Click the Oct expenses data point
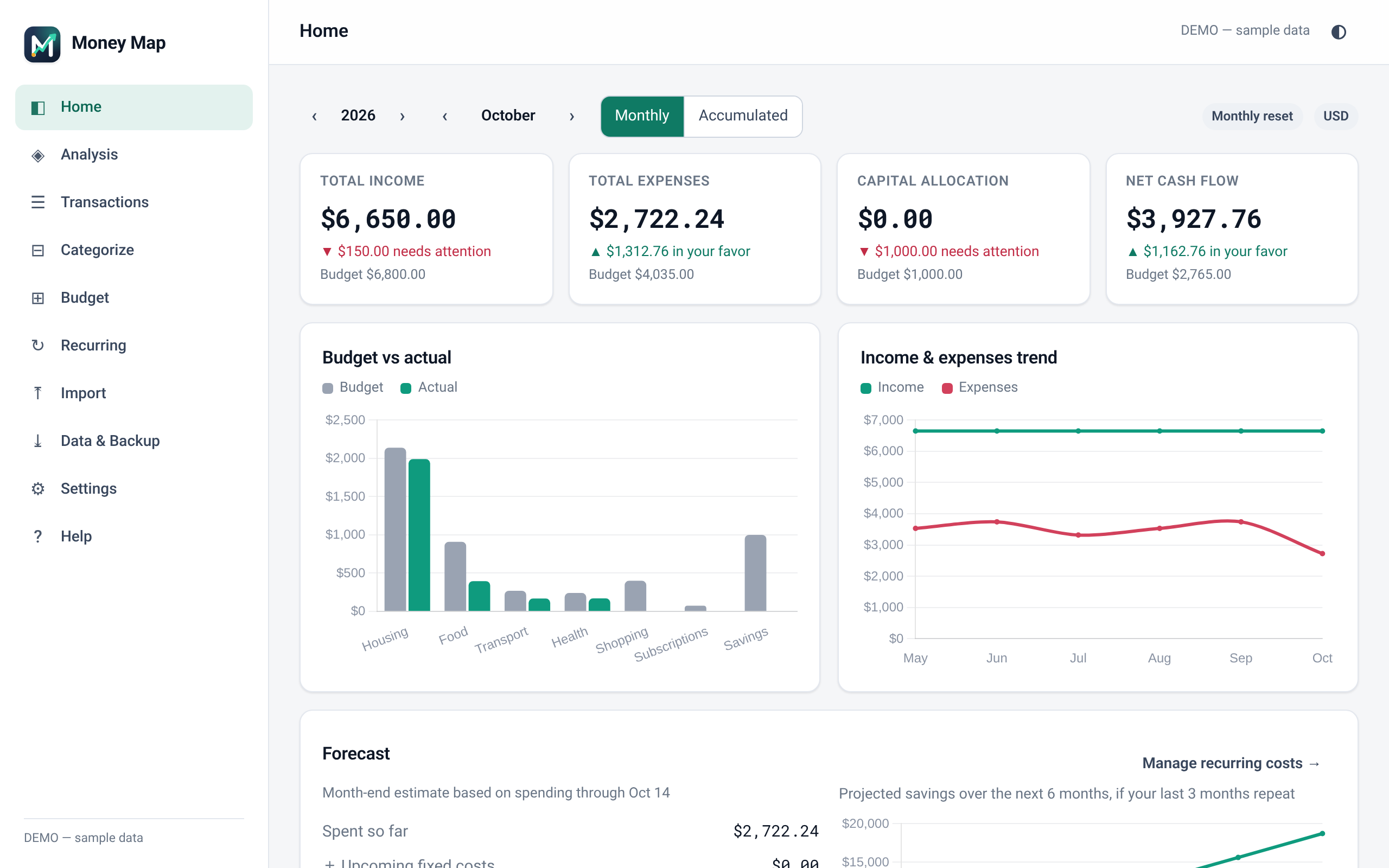The height and width of the screenshot is (868, 1389). point(1322,553)
